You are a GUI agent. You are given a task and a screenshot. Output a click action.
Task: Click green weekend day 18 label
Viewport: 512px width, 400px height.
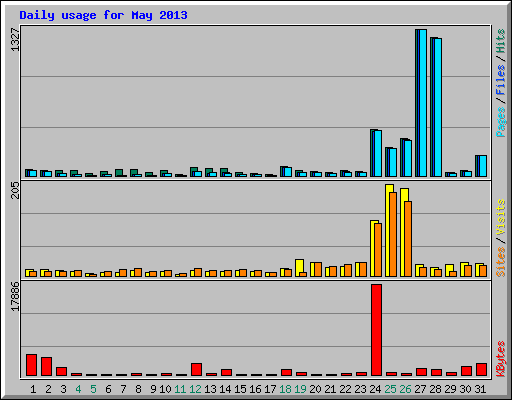click(x=285, y=389)
